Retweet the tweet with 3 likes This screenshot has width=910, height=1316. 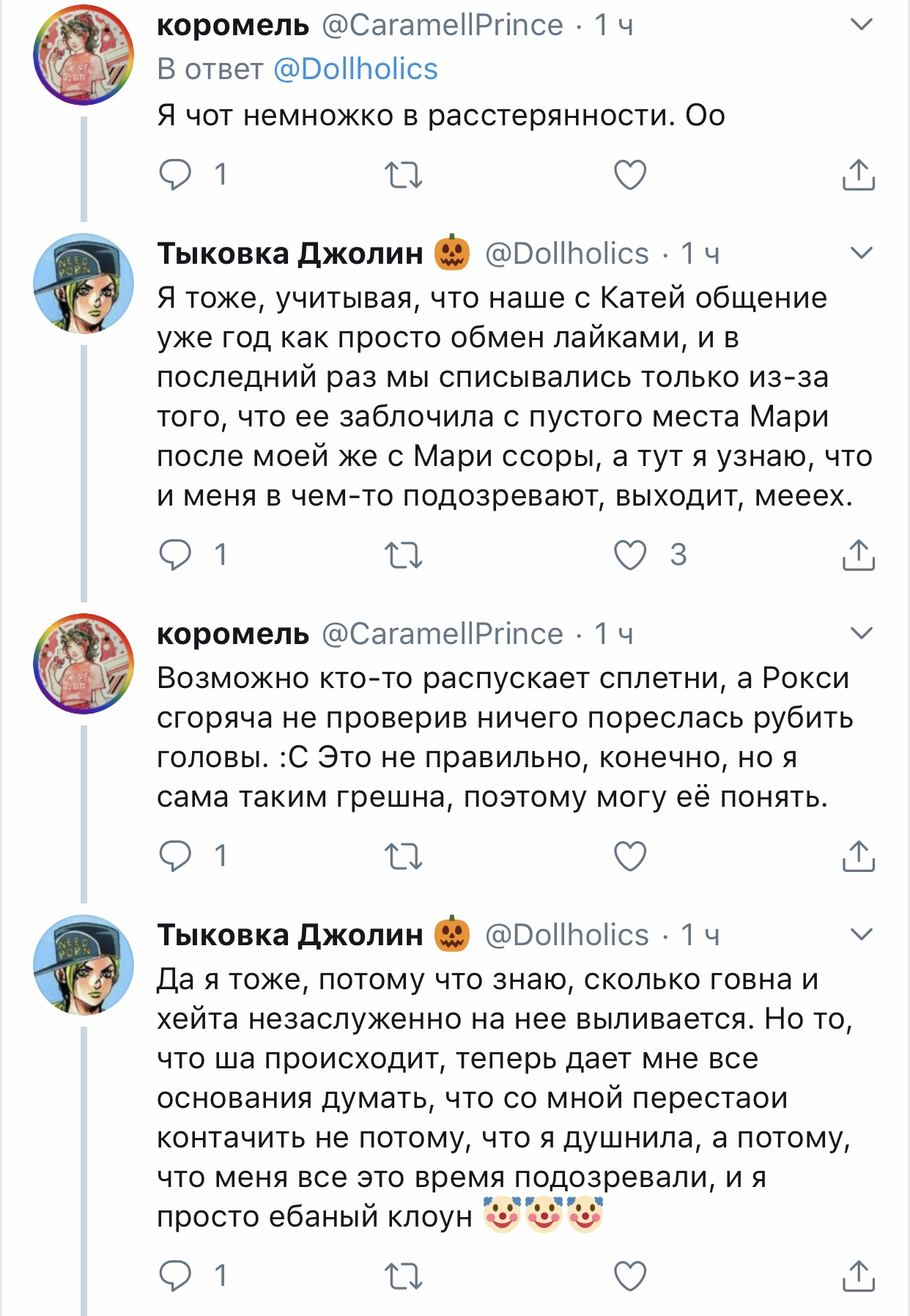pos(404,555)
